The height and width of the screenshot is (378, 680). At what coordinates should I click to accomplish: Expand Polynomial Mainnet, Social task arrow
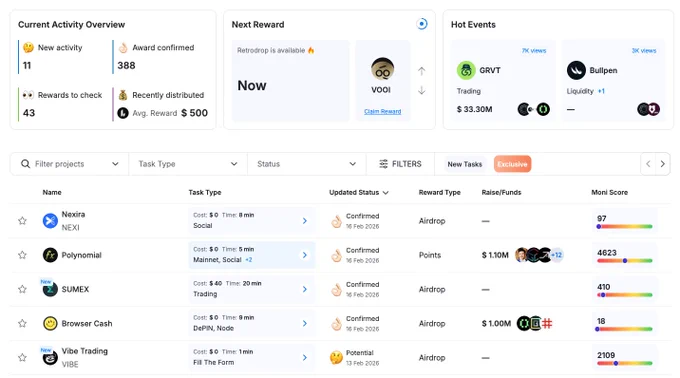[x=305, y=255]
